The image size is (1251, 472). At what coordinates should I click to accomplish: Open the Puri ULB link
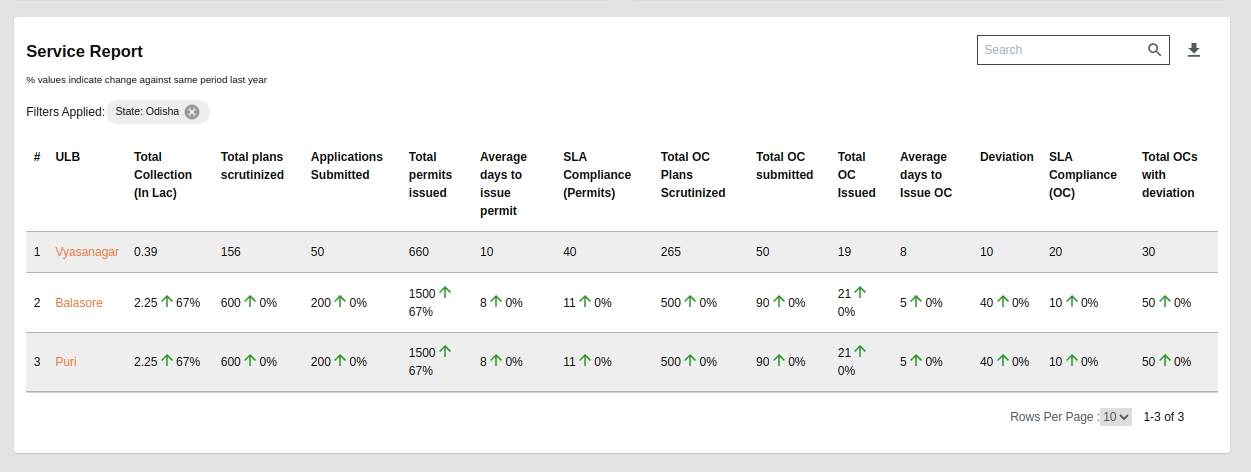[66, 362]
